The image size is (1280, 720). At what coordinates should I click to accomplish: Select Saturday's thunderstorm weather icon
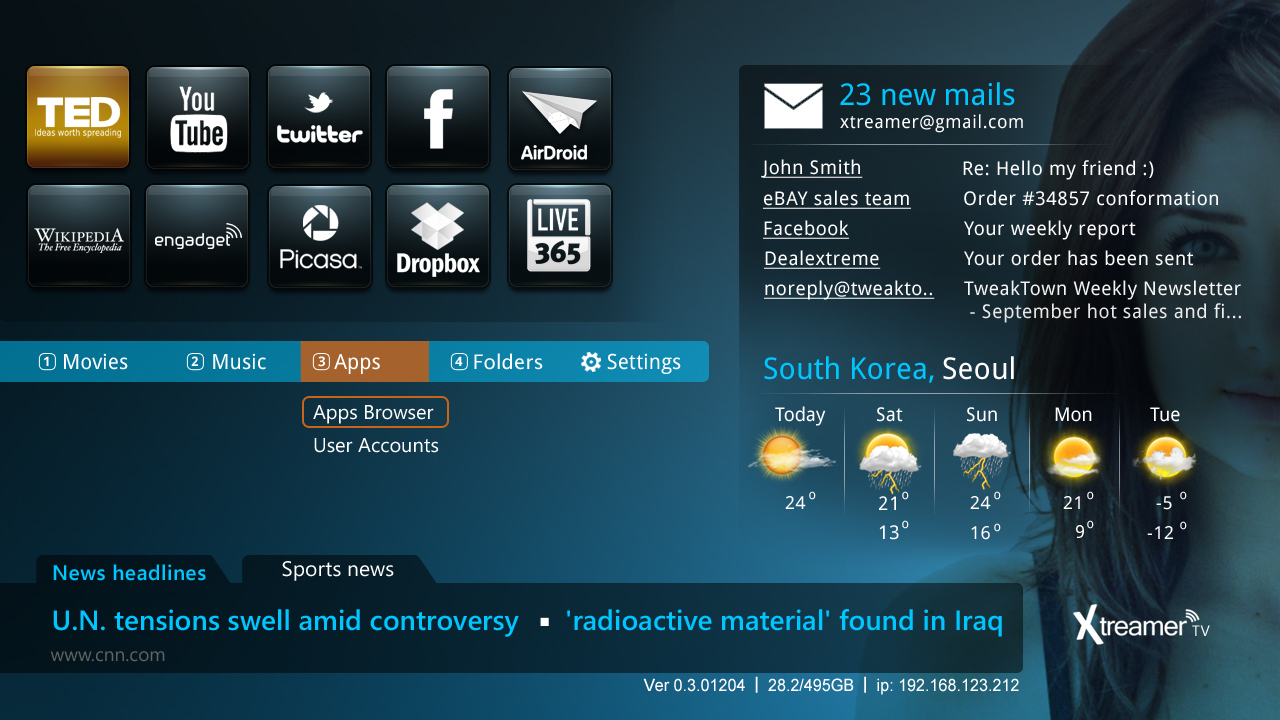coord(890,460)
